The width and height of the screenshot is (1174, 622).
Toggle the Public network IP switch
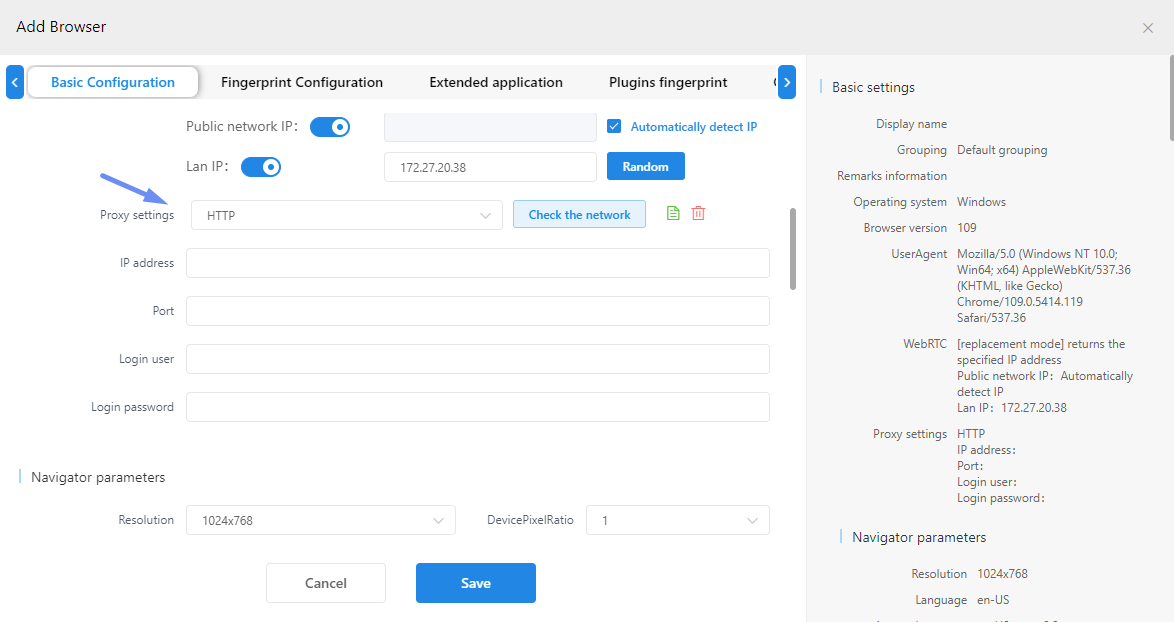click(x=329, y=127)
